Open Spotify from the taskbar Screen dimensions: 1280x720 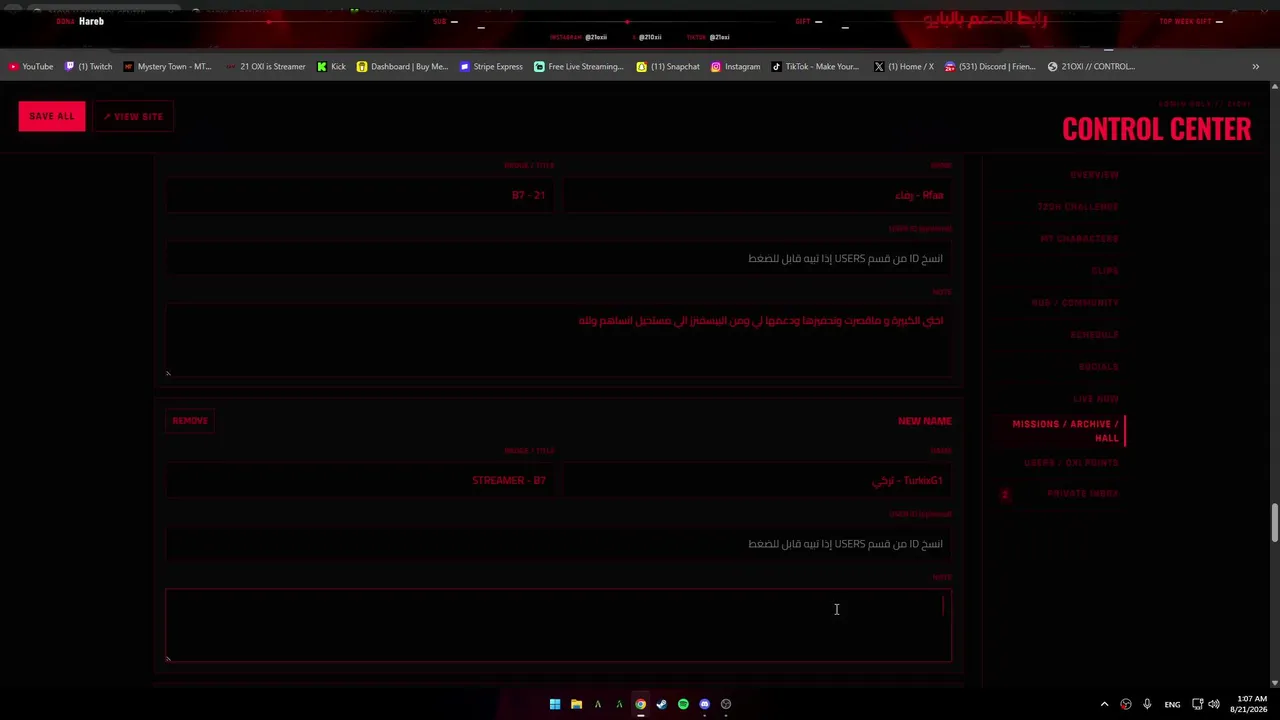(x=683, y=704)
